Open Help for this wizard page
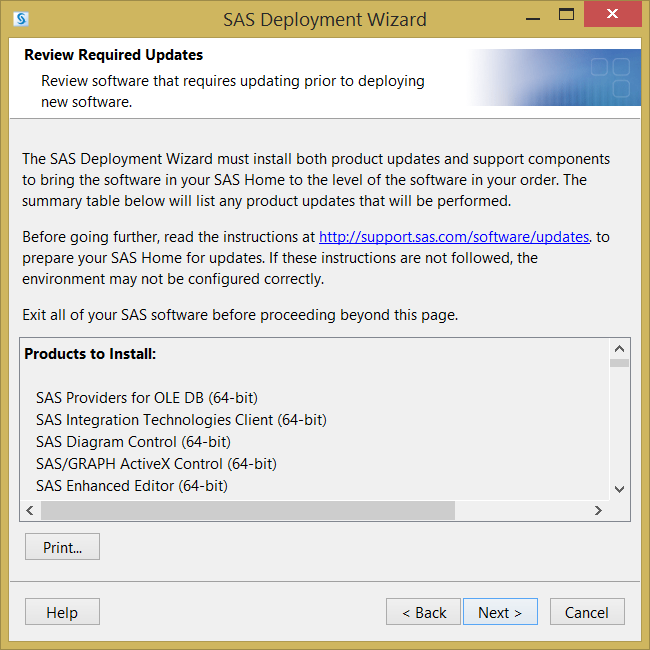650x650 pixels. pos(62,612)
